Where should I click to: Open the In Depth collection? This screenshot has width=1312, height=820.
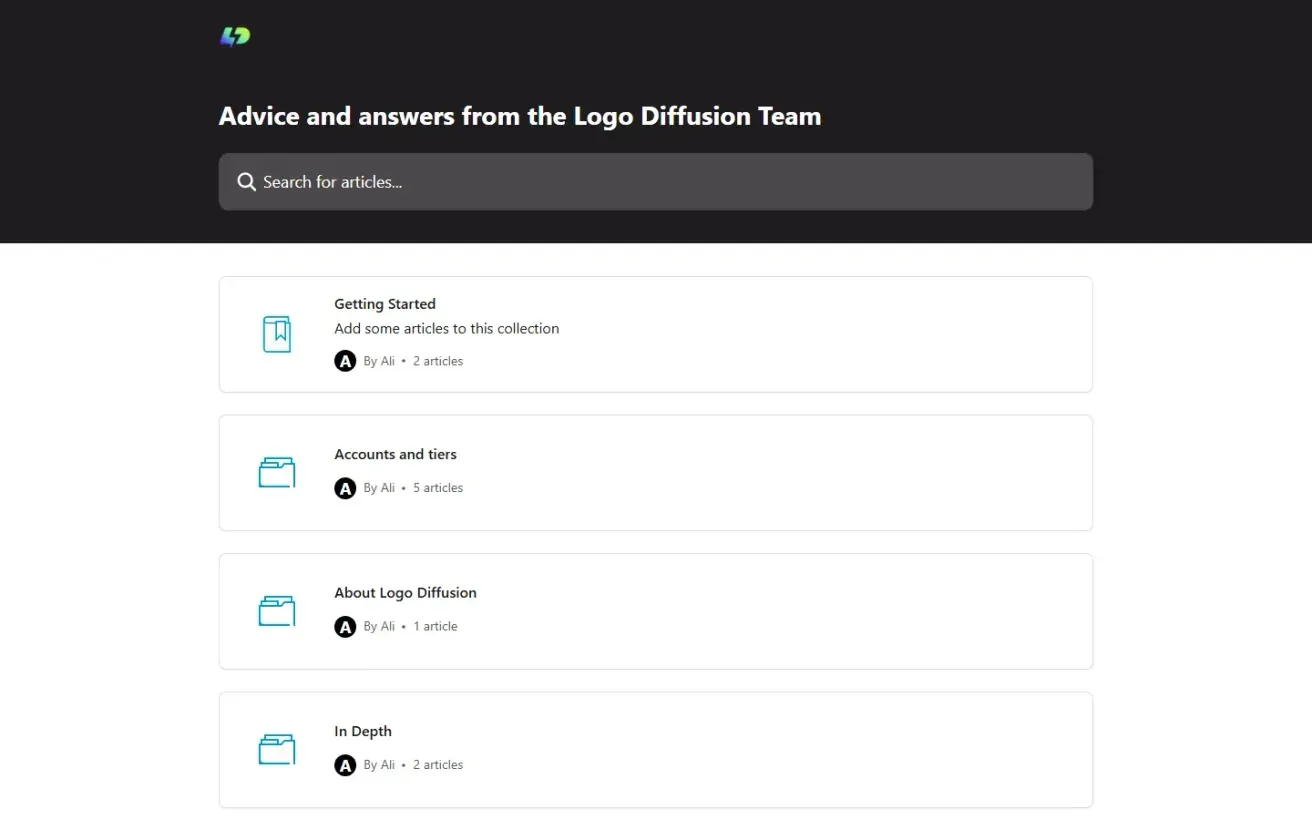pos(656,750)
